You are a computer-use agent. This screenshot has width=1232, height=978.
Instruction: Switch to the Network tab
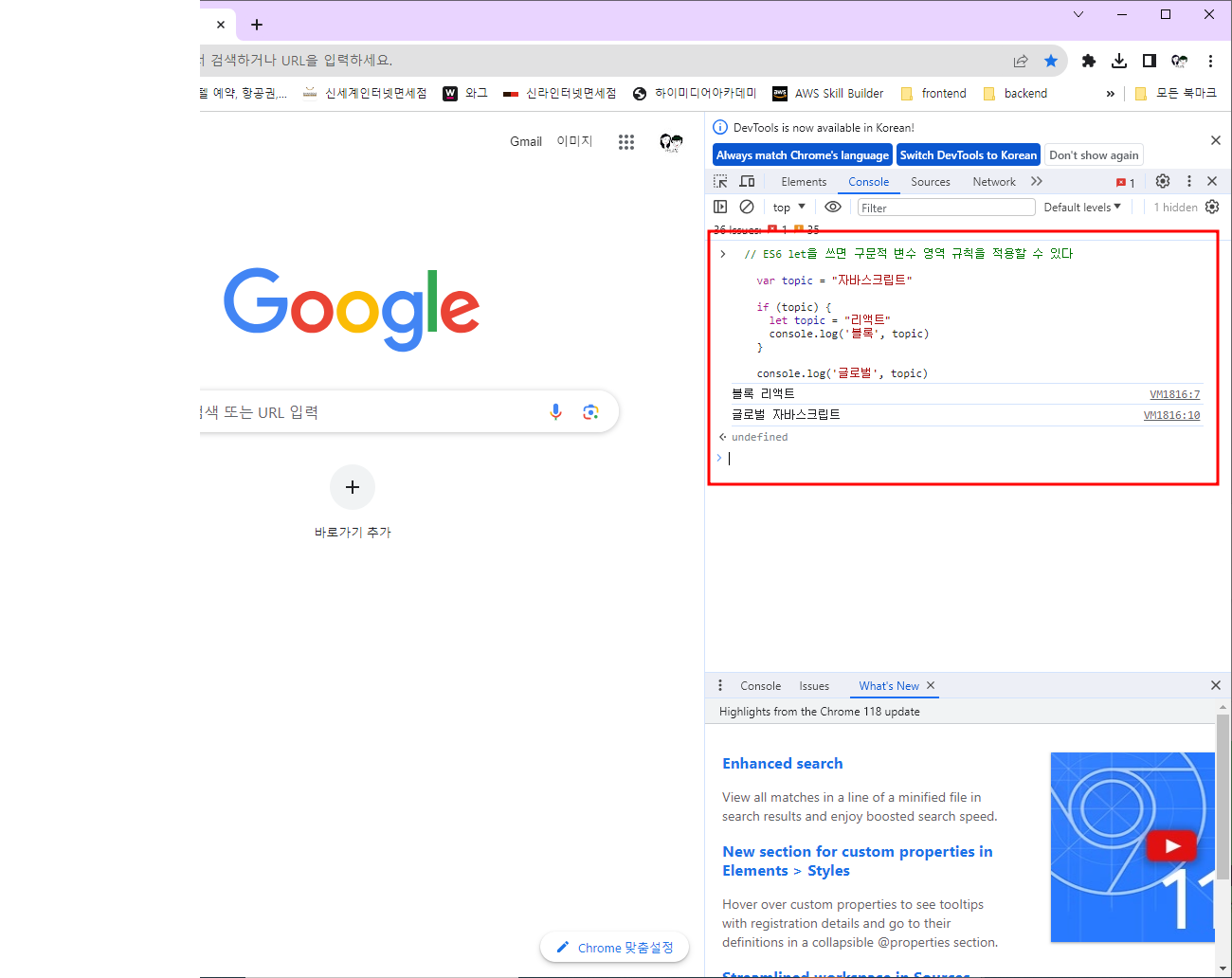994,182
